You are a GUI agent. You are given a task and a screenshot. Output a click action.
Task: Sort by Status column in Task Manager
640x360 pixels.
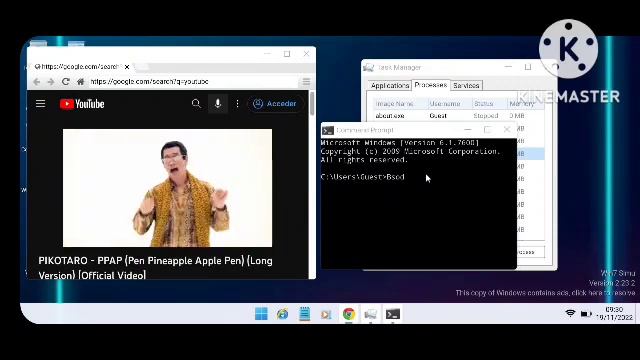click(489, 104)
